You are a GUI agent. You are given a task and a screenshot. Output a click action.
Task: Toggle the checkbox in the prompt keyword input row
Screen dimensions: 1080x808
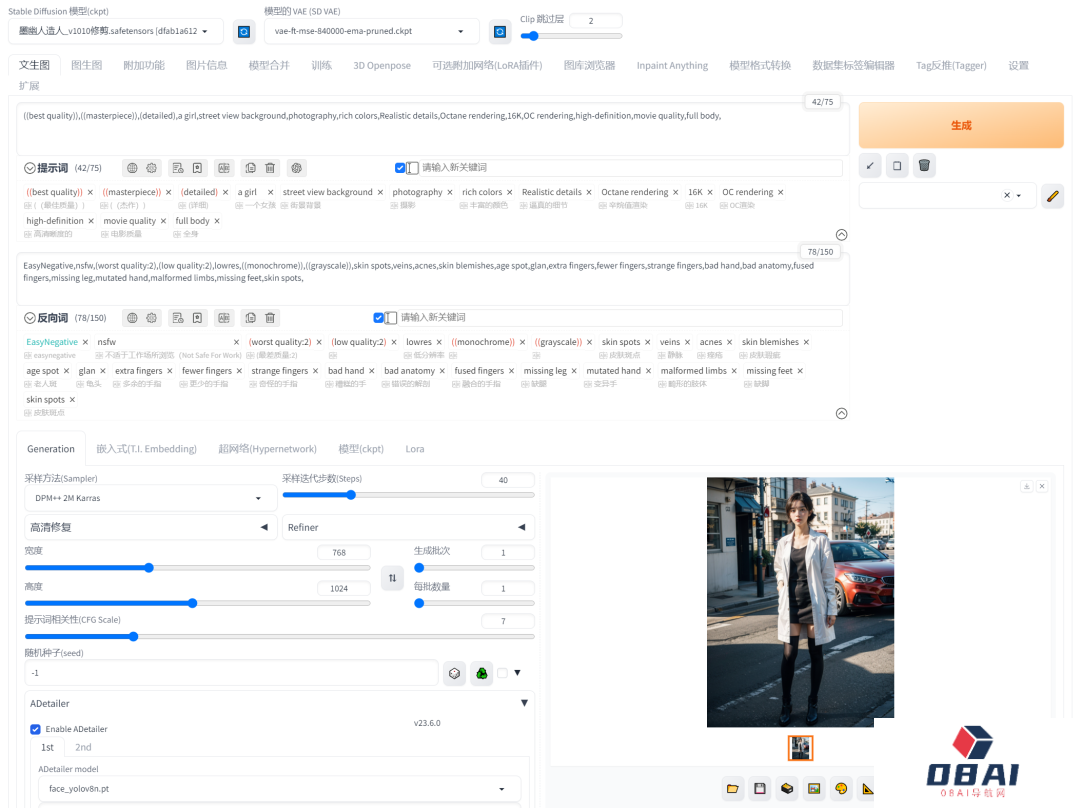click(x=399, y=167)
